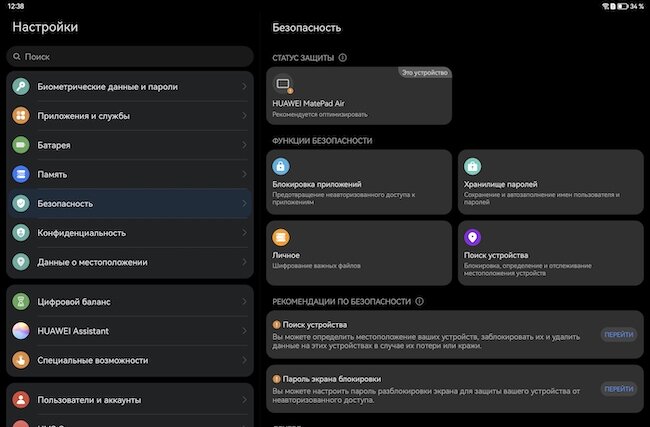Click the blue Память storage icon

click(x=21, y=174)
